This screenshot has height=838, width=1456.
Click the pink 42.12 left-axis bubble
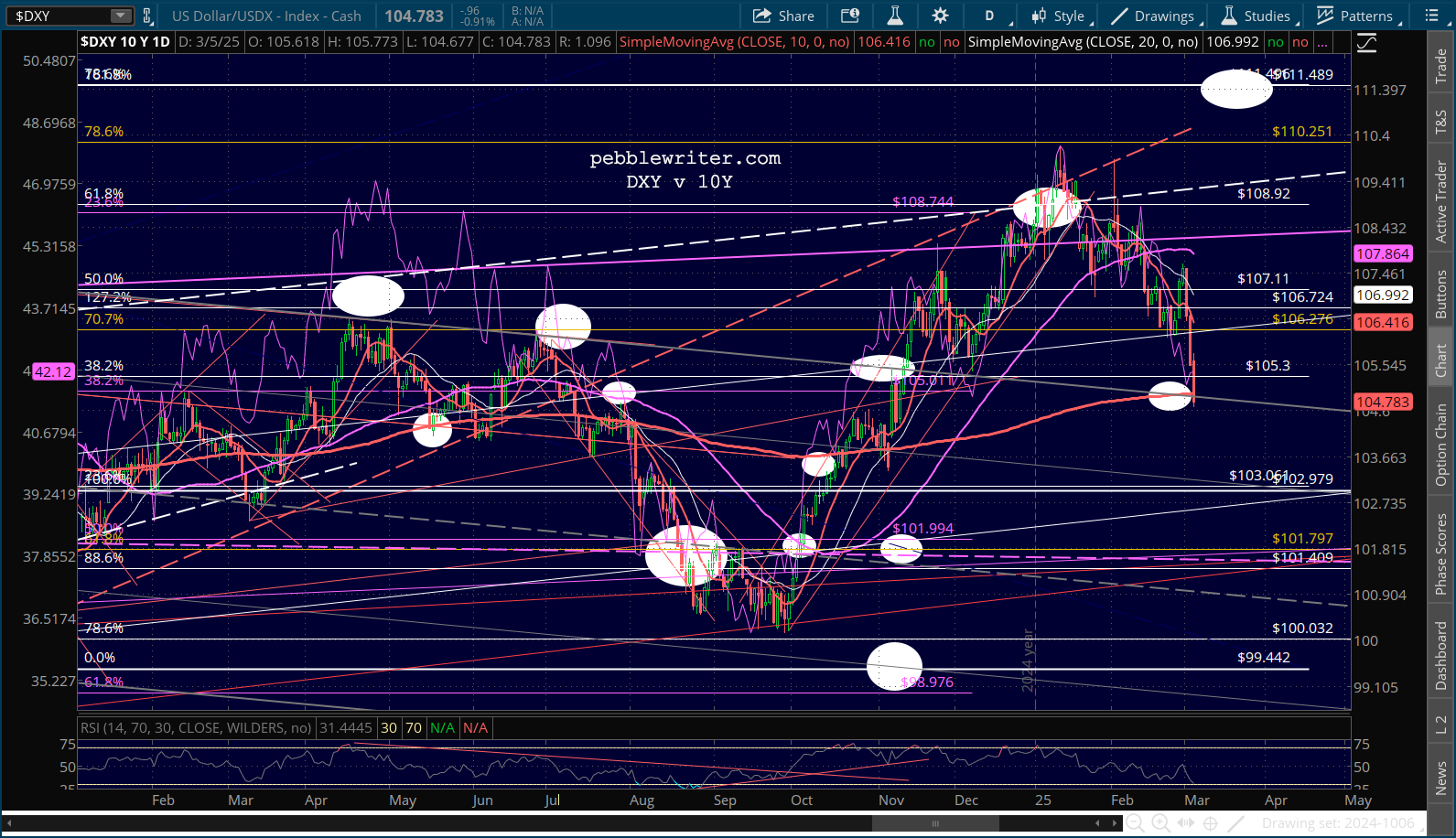[x=53, y=371]
